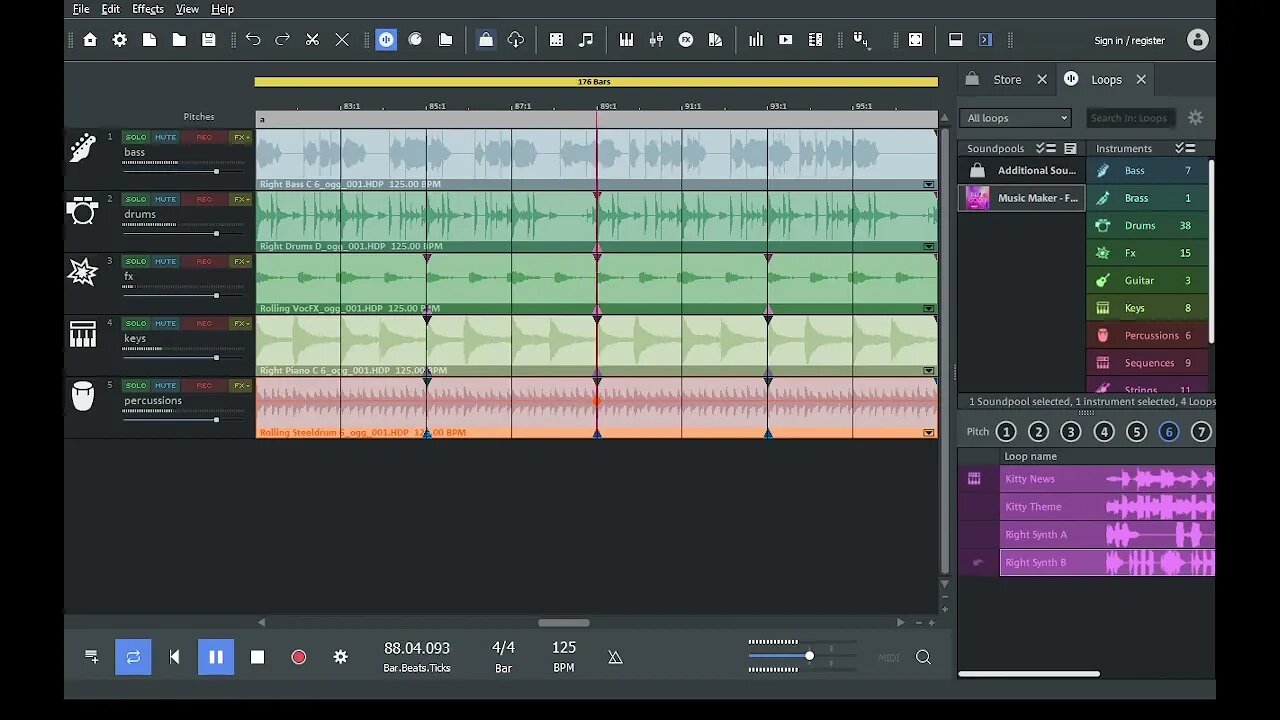Open the FX dropdown on the keys track
Image resolution: width=1280 pixels, height=720 pixels.
[241, 323]
